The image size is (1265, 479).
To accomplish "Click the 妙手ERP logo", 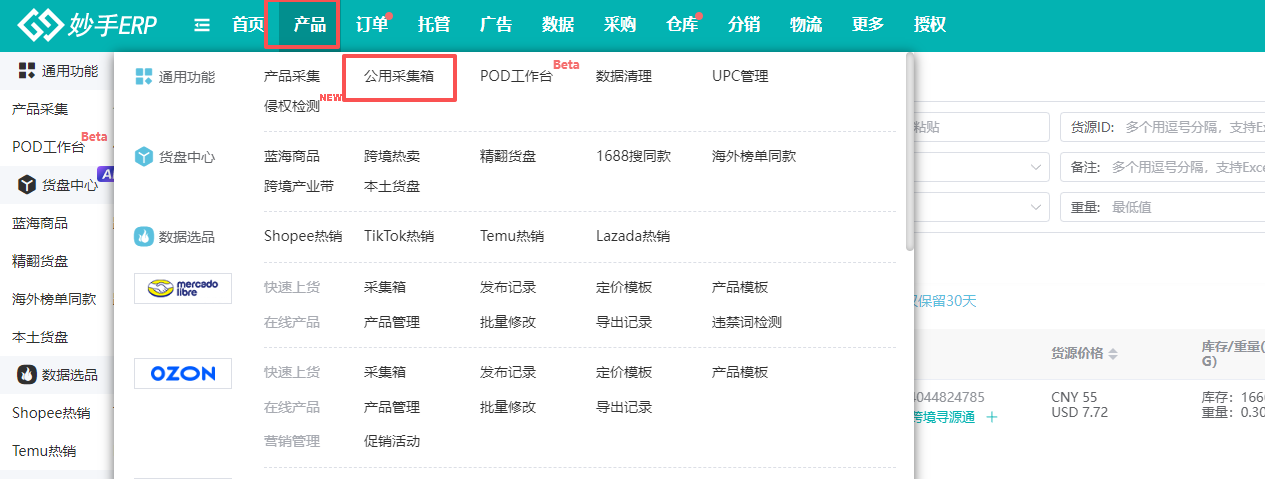I will (x=88, y=25).
